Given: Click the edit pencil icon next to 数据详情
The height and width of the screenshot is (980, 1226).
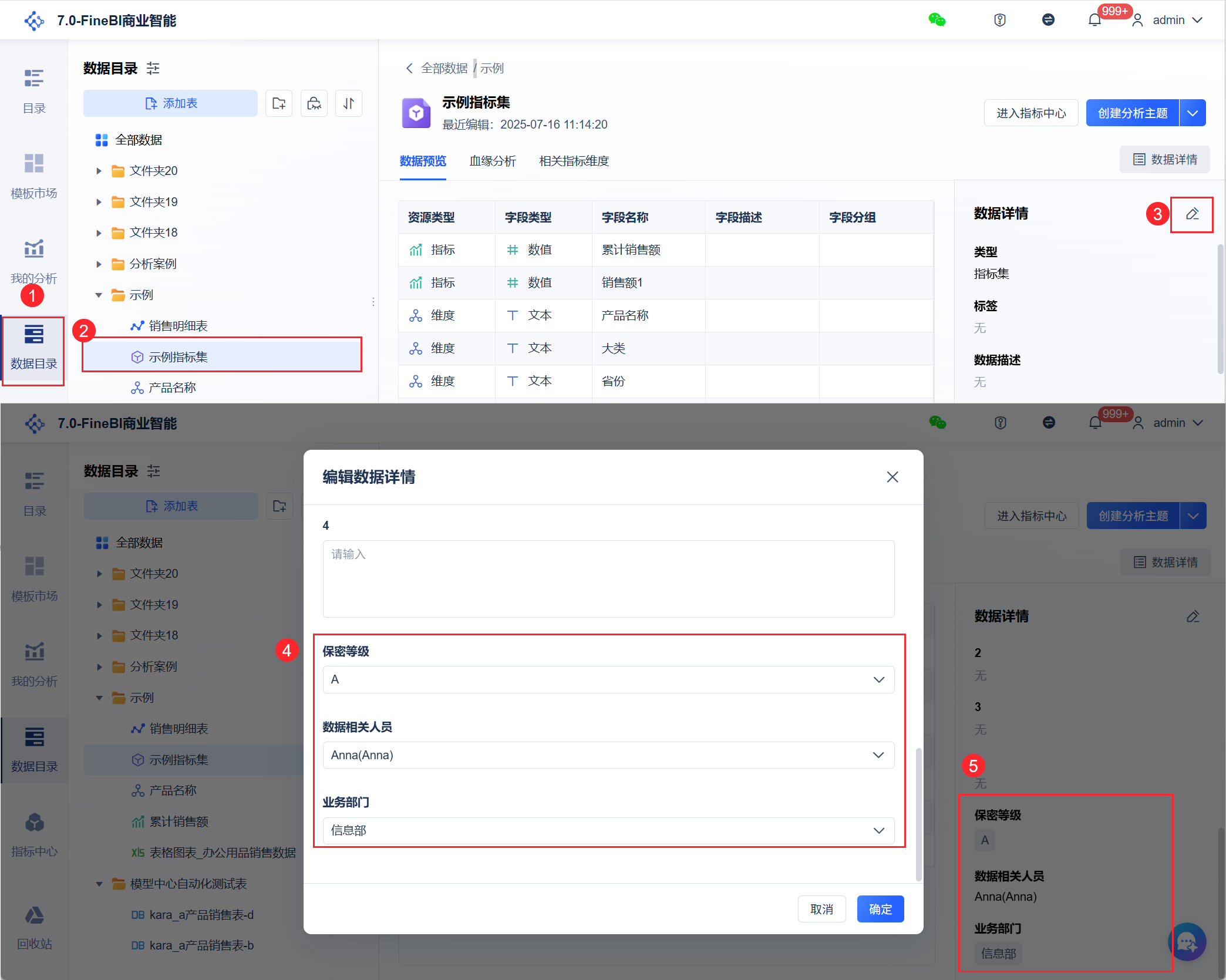Looking at the screenshot, I should pos(1192,214).
